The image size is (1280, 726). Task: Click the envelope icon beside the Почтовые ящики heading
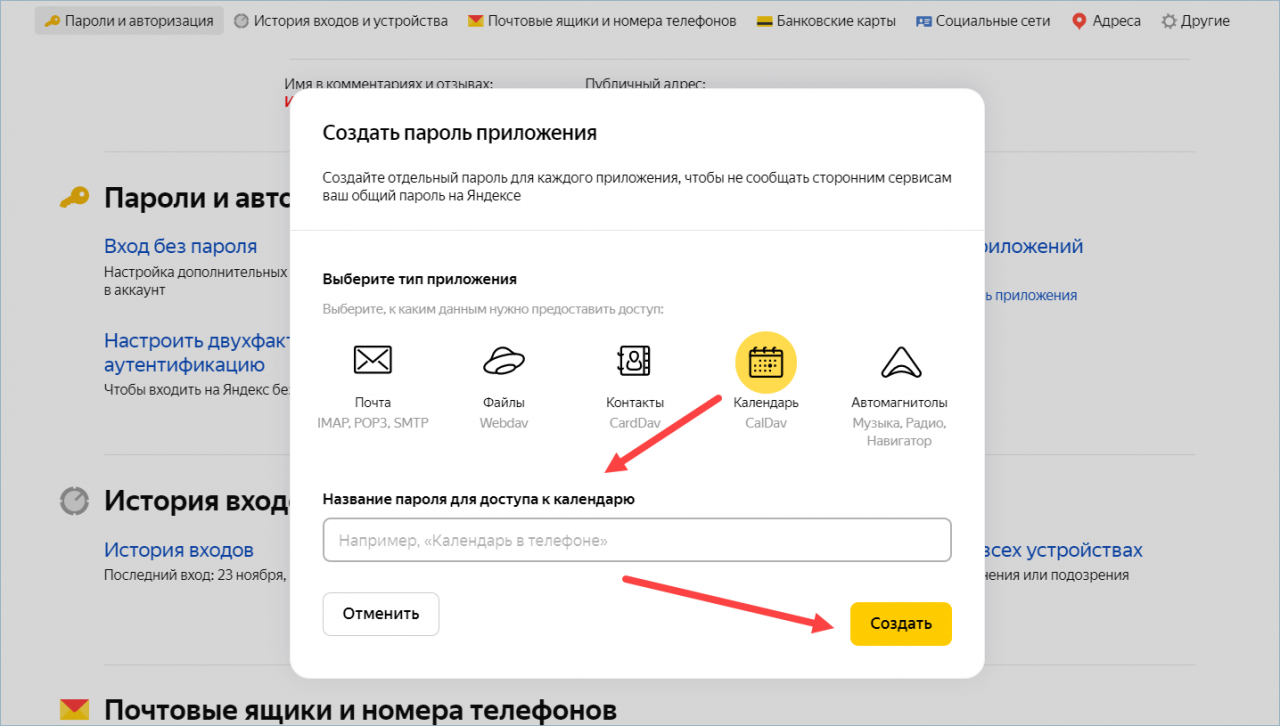pos(75,710)
